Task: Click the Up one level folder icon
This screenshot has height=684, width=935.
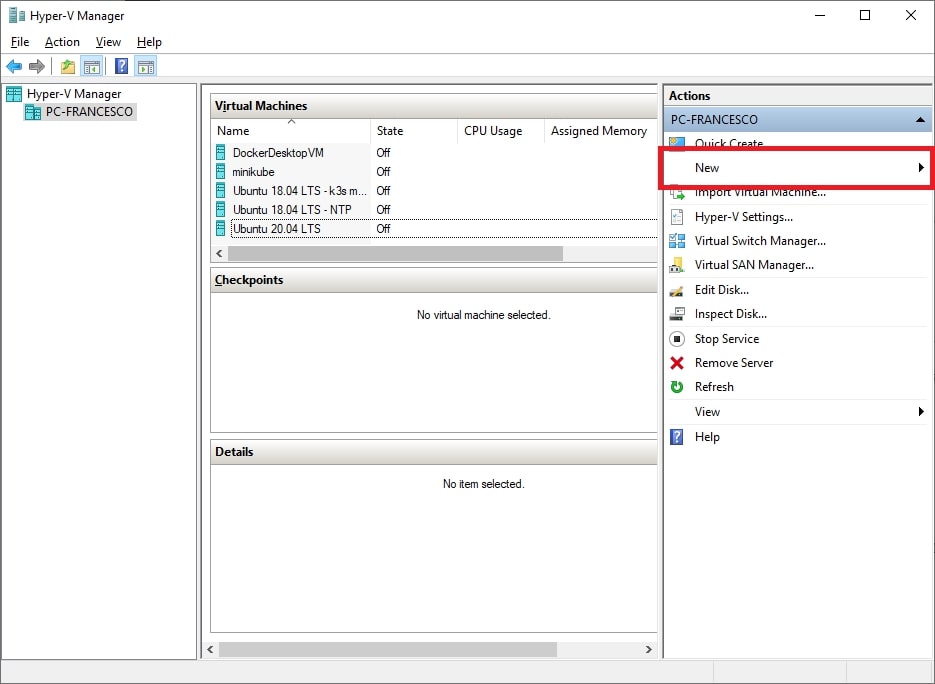Action: (x=68, y=66)
